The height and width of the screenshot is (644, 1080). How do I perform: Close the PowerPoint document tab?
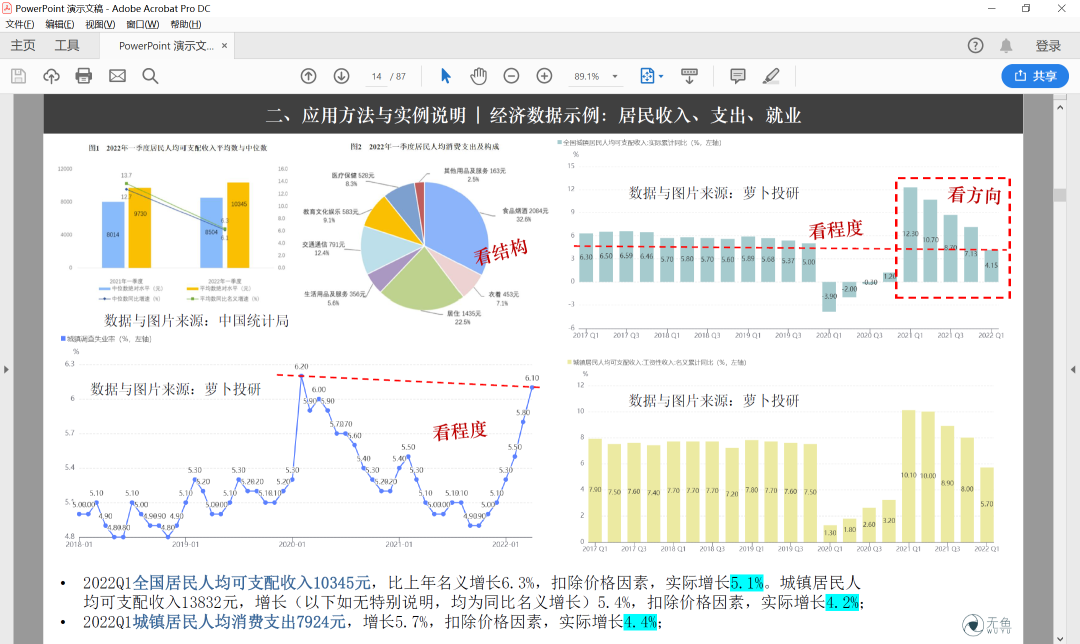point(225,45)
